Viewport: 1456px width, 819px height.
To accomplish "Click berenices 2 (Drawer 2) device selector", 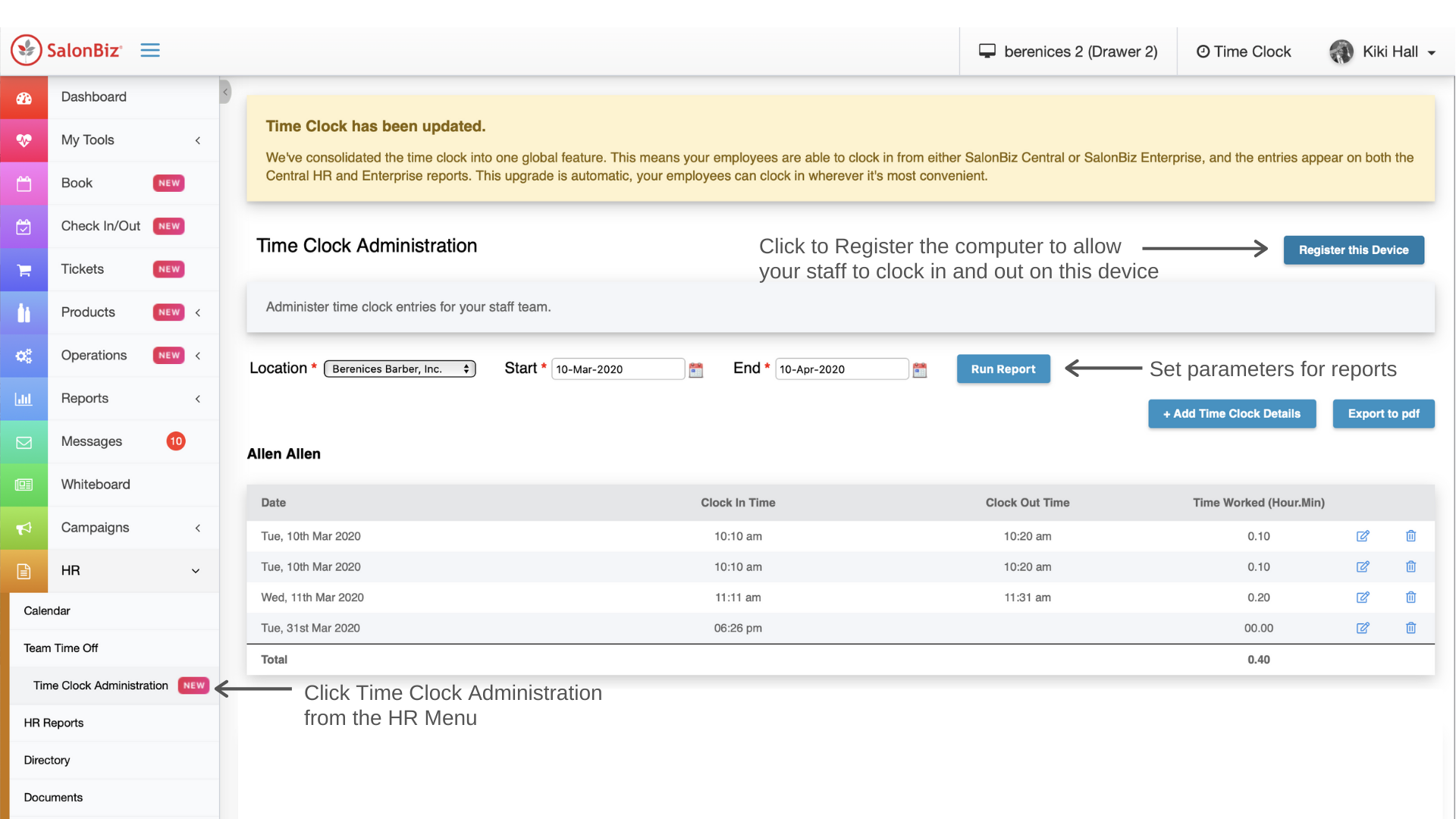I will (1068, 52).
